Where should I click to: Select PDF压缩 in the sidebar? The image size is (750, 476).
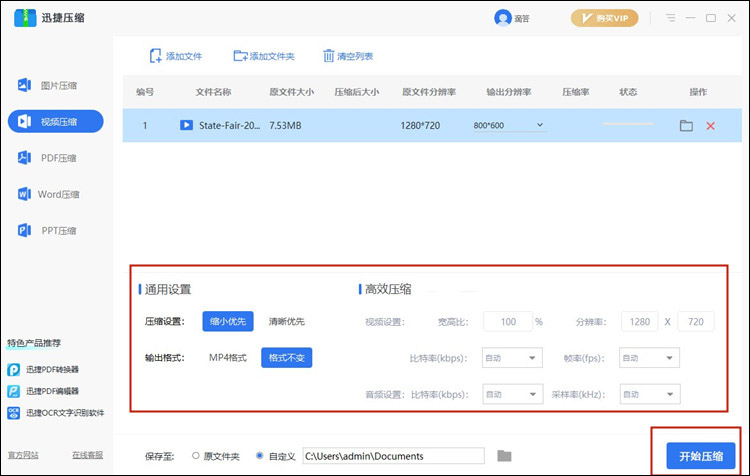(55, 158)
